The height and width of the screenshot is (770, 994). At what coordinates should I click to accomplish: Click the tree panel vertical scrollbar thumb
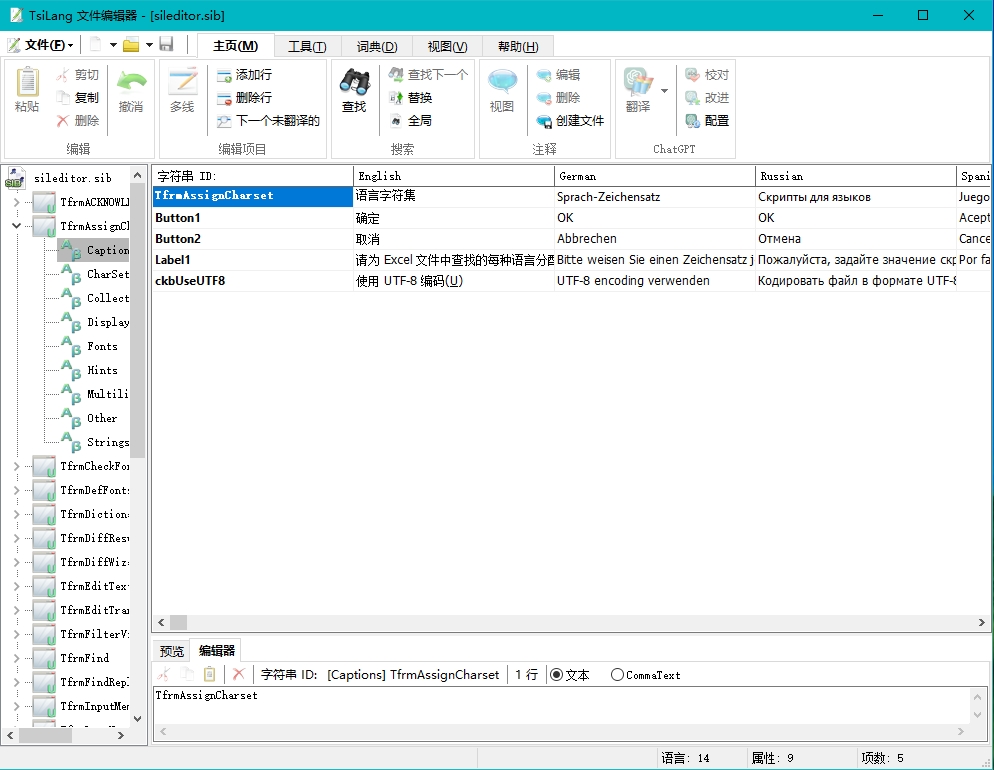(138, 320)
